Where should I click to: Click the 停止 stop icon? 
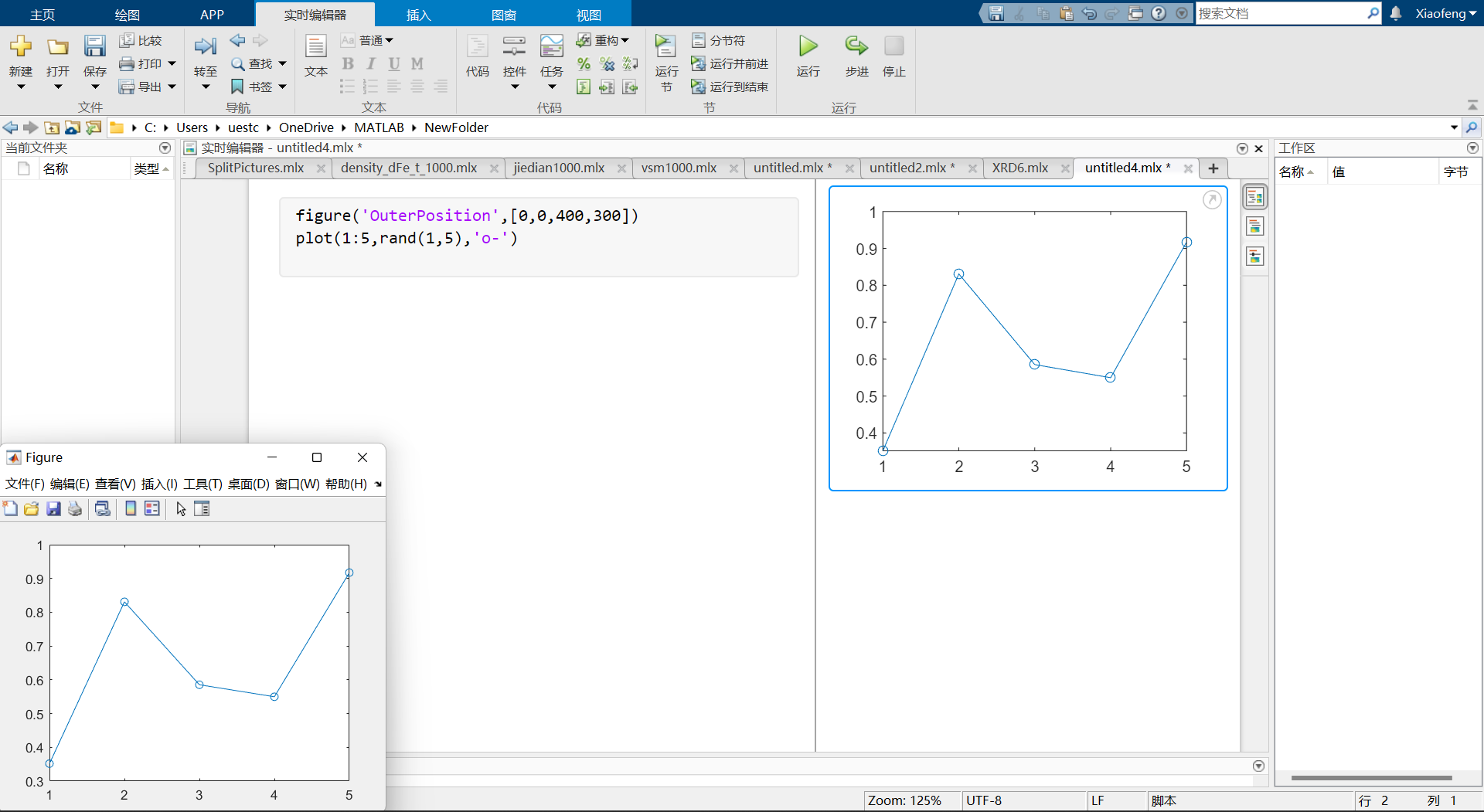tap(894, 46)
